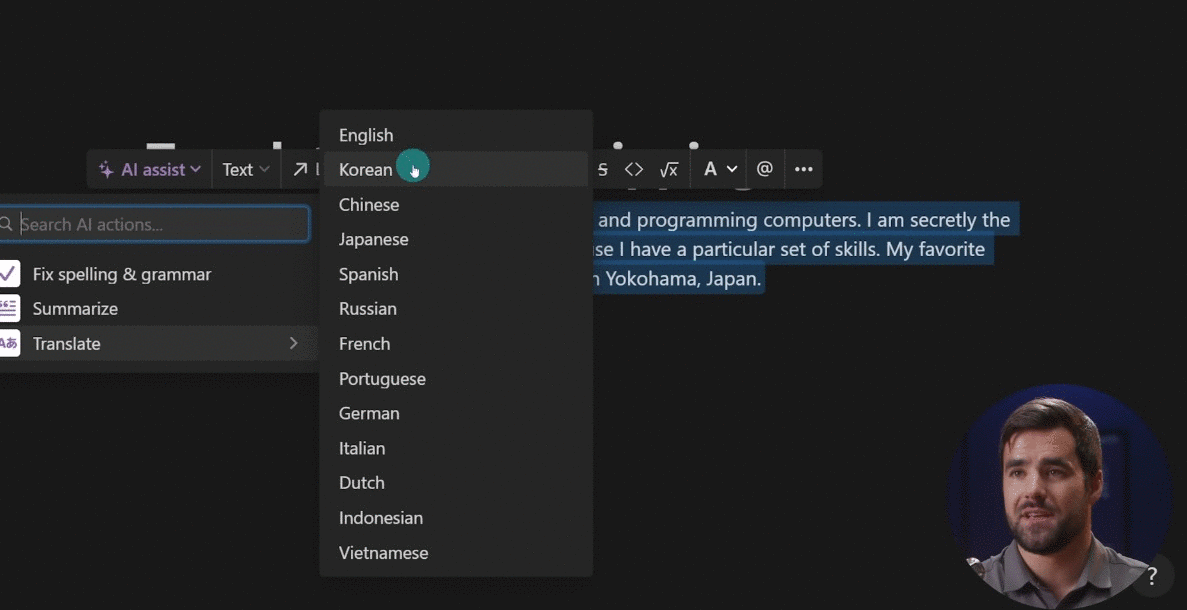Open the three-dot more options menu

point(803,170)
